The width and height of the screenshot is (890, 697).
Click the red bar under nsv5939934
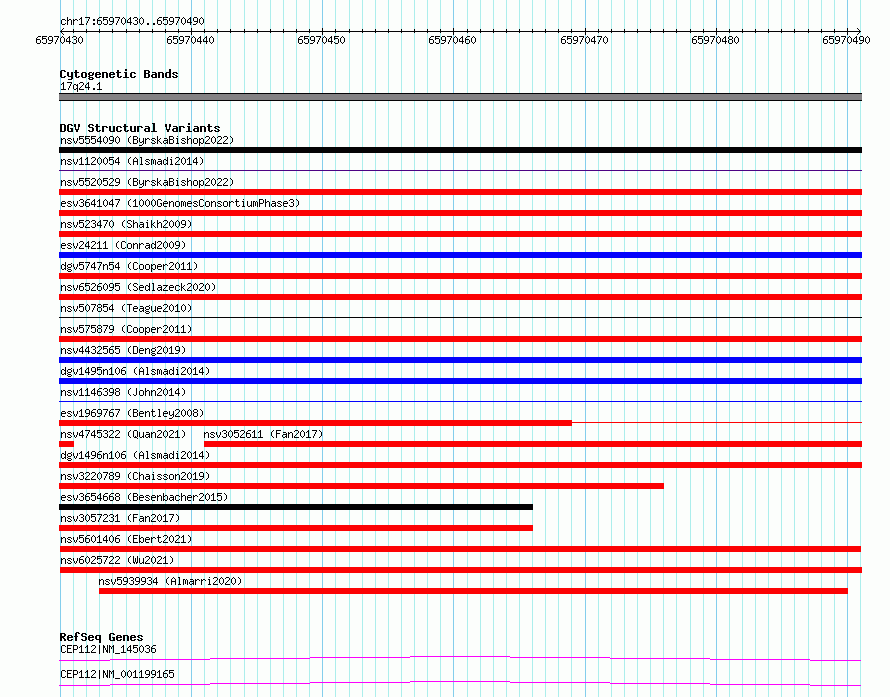[x=473, y=591]
